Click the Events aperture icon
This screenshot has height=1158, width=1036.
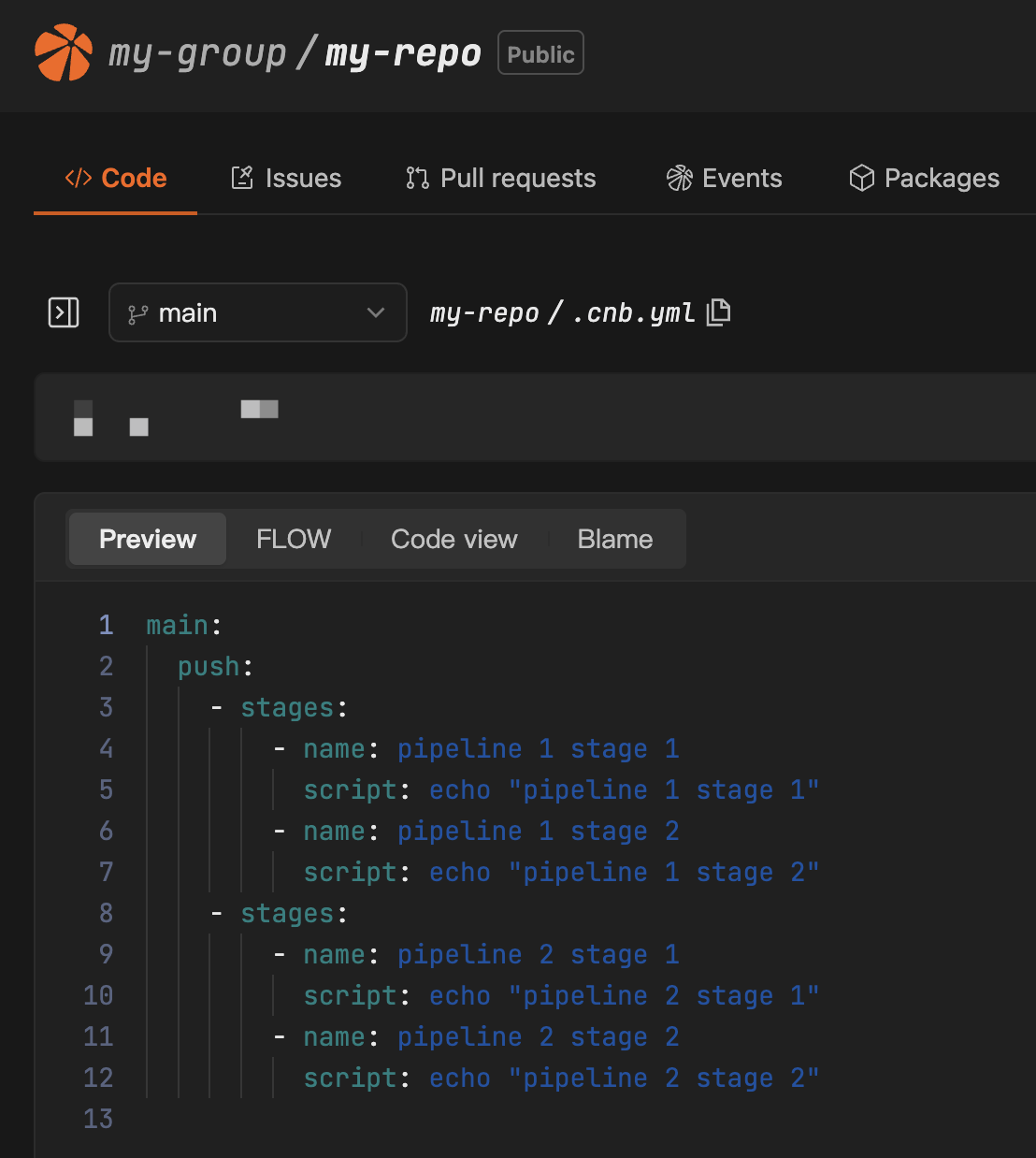(679, 178)
